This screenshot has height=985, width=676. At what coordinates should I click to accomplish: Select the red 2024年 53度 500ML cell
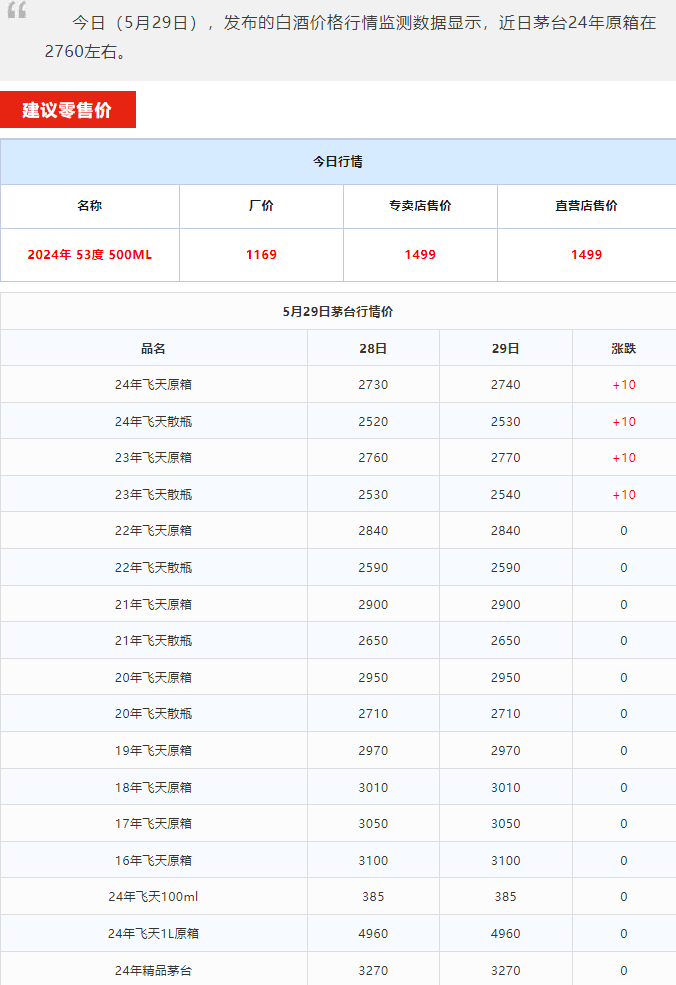pos(90,255)
